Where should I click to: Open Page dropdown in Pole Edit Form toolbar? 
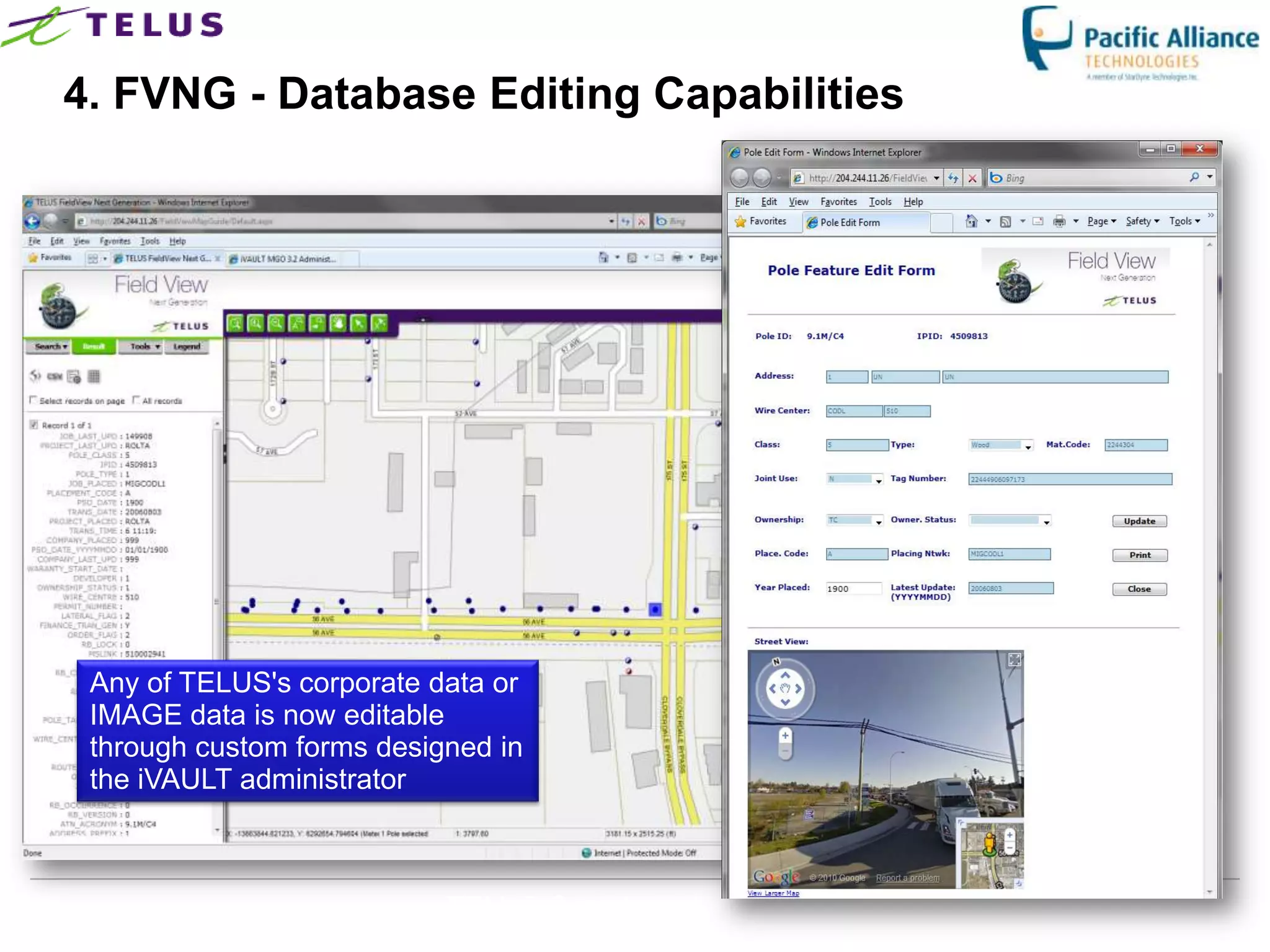pos(1101,221)
